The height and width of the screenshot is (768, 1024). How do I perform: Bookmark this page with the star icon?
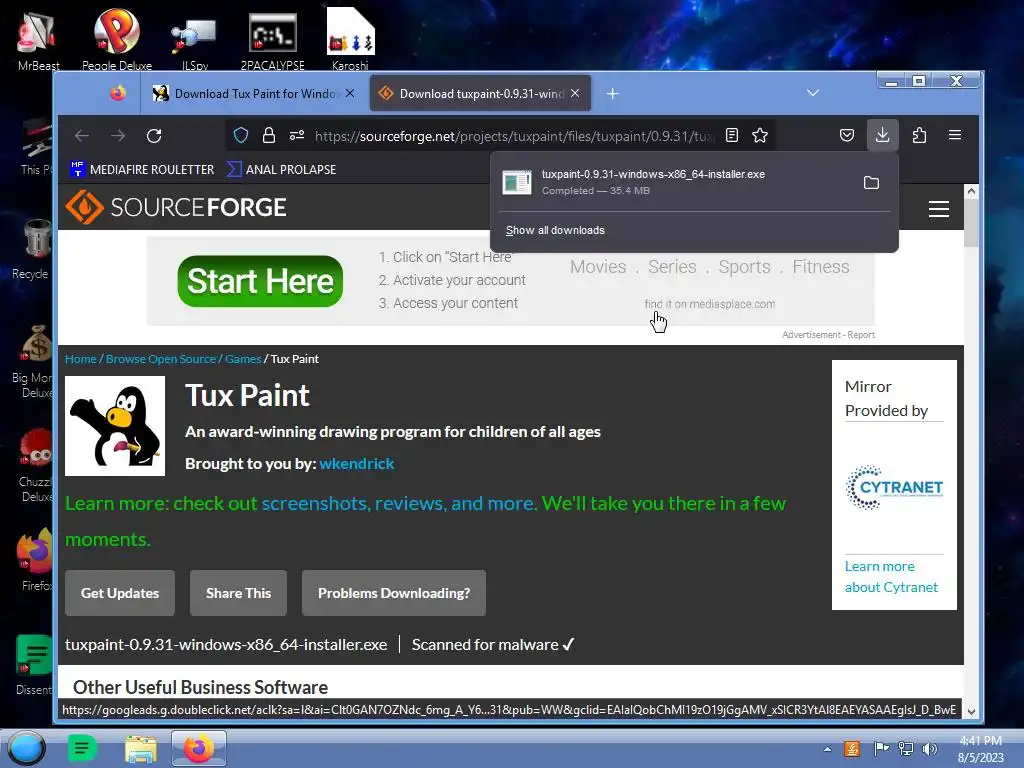(x=760, y=135)
